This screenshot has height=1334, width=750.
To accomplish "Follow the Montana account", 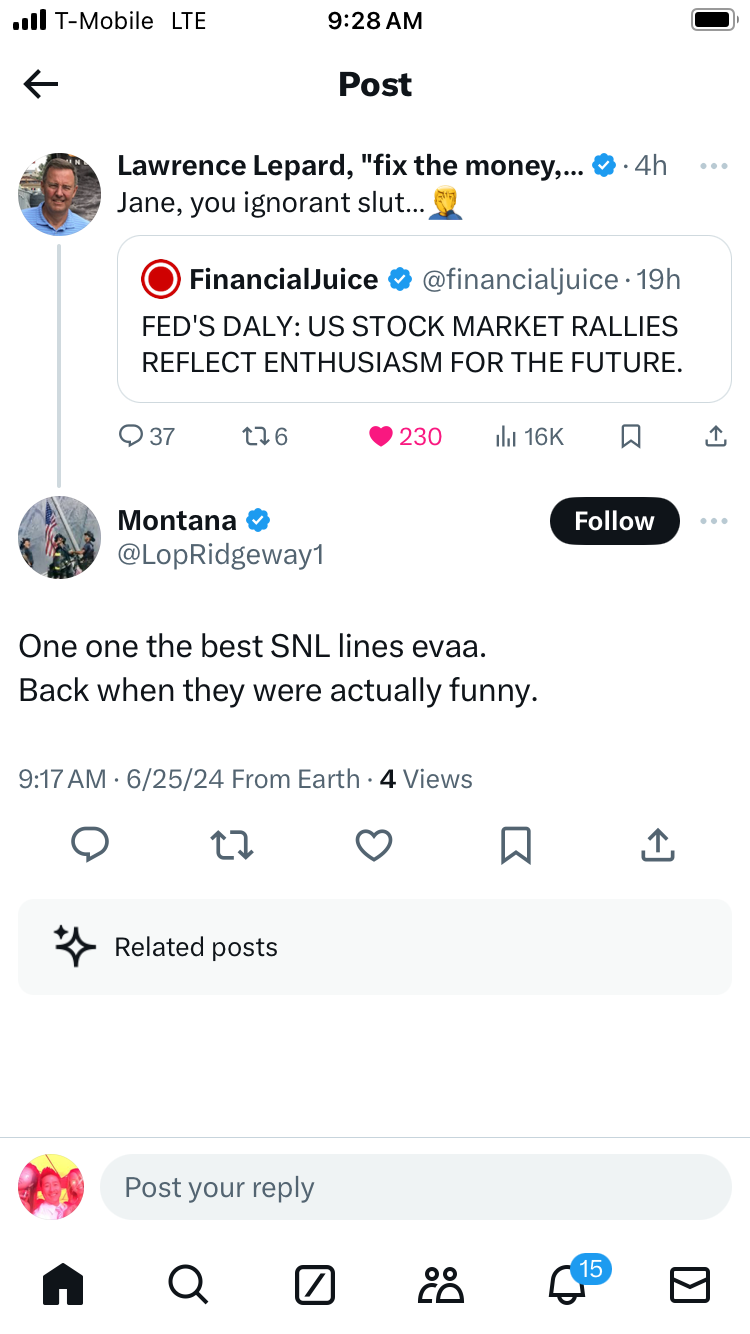I will (614, 521).
